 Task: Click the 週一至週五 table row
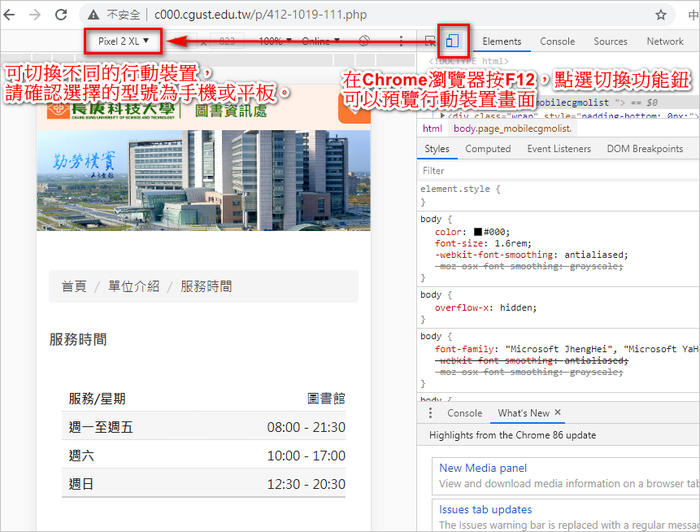pos(204,427)
